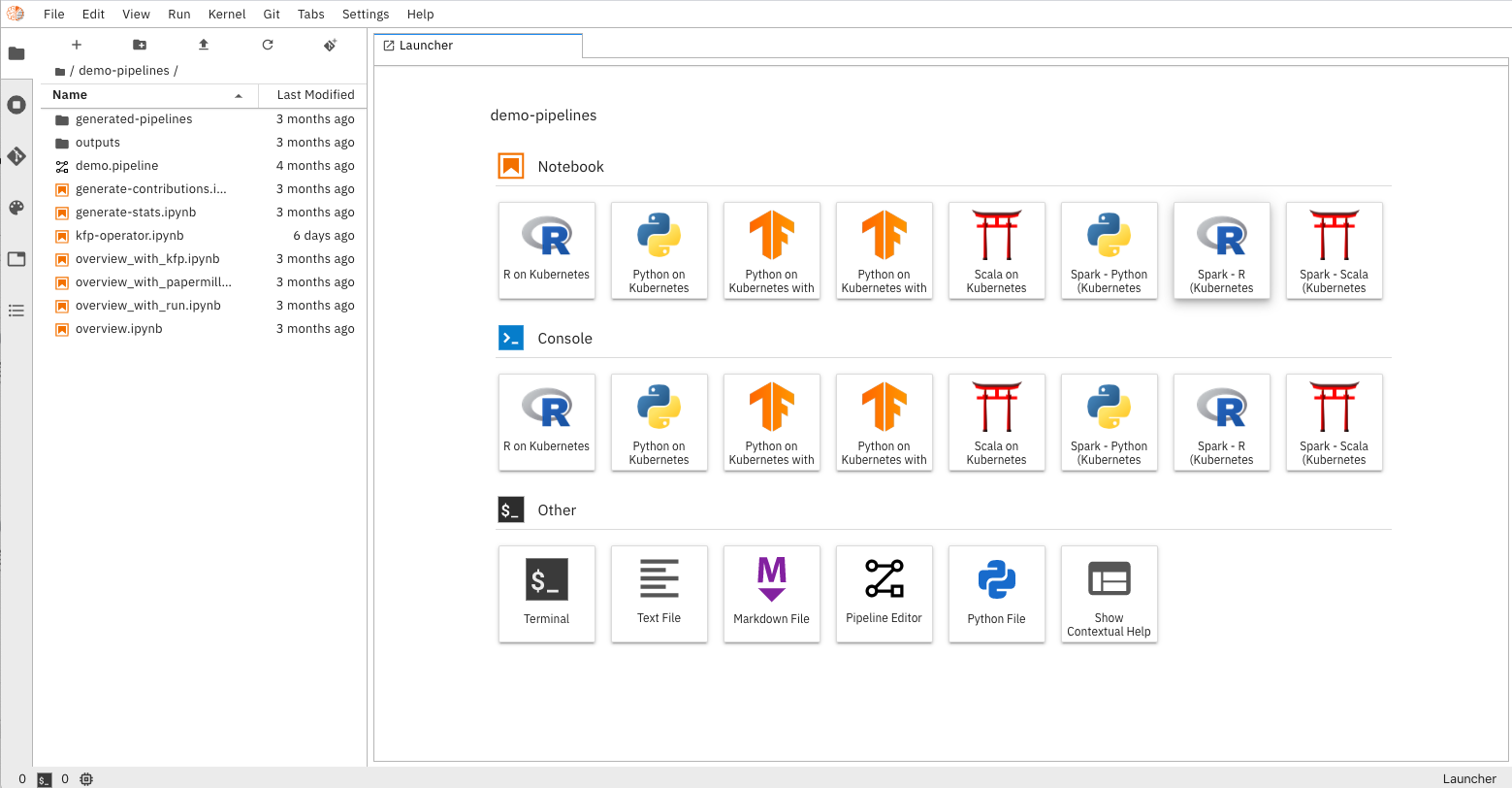Open the Kernel menu
Image resolution: width=1512 pixels, height=788 pixels.
tap(227, 15)
